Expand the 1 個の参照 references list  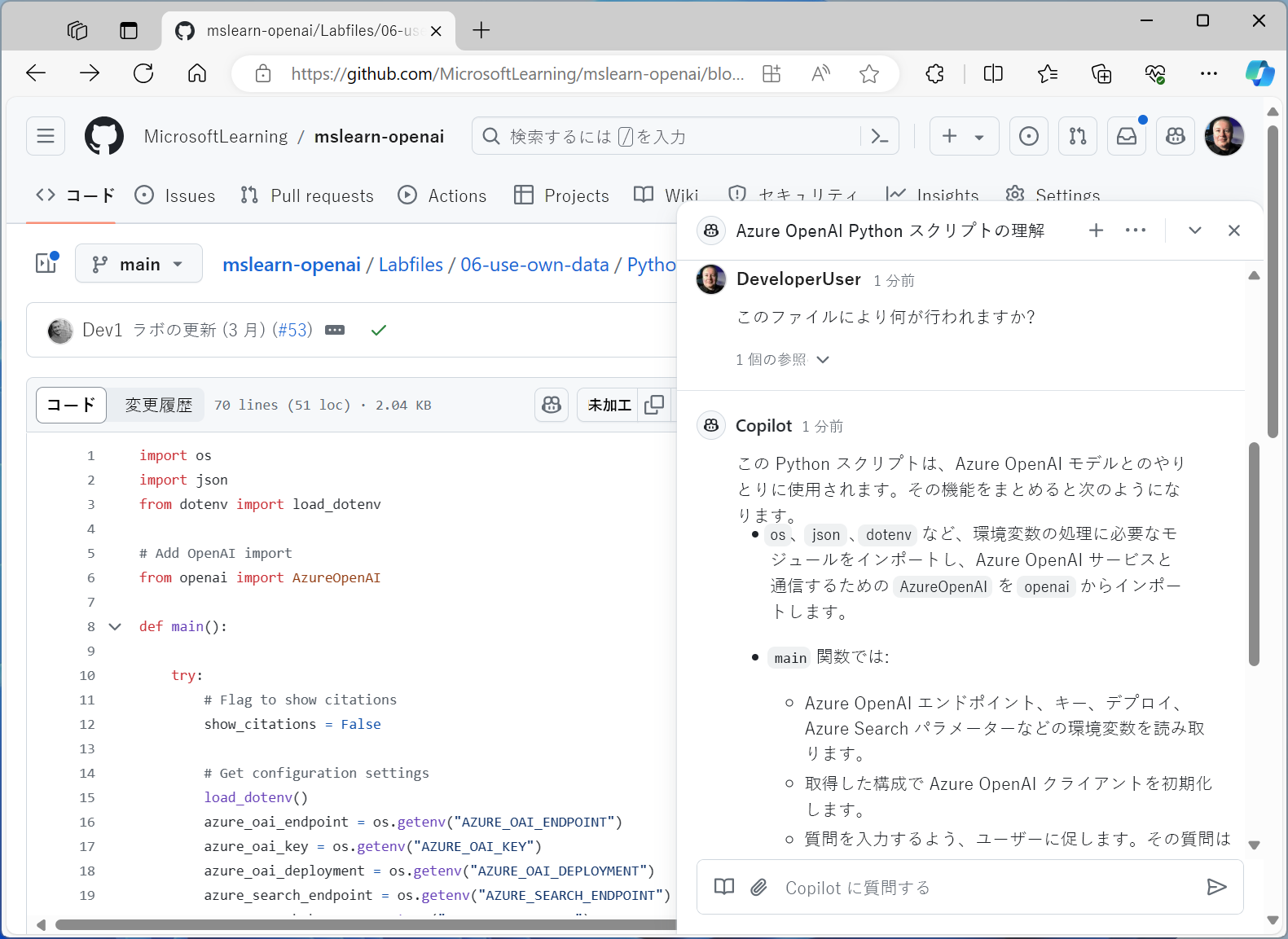pyautogui.click(x=782, y=359)
